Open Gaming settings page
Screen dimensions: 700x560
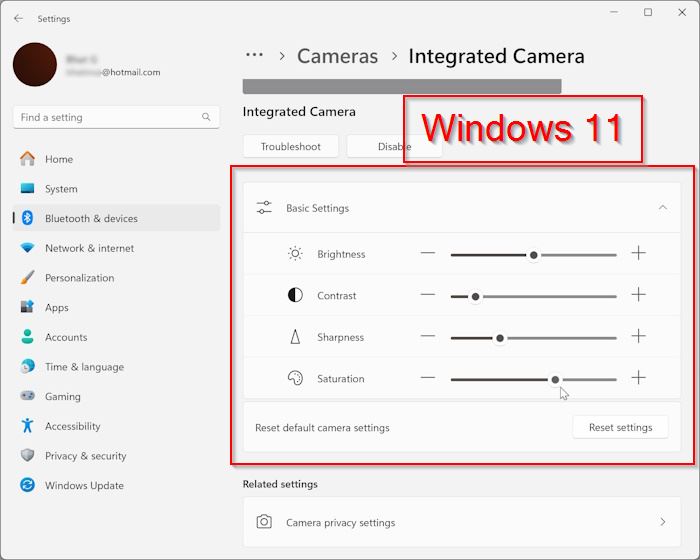116,396
